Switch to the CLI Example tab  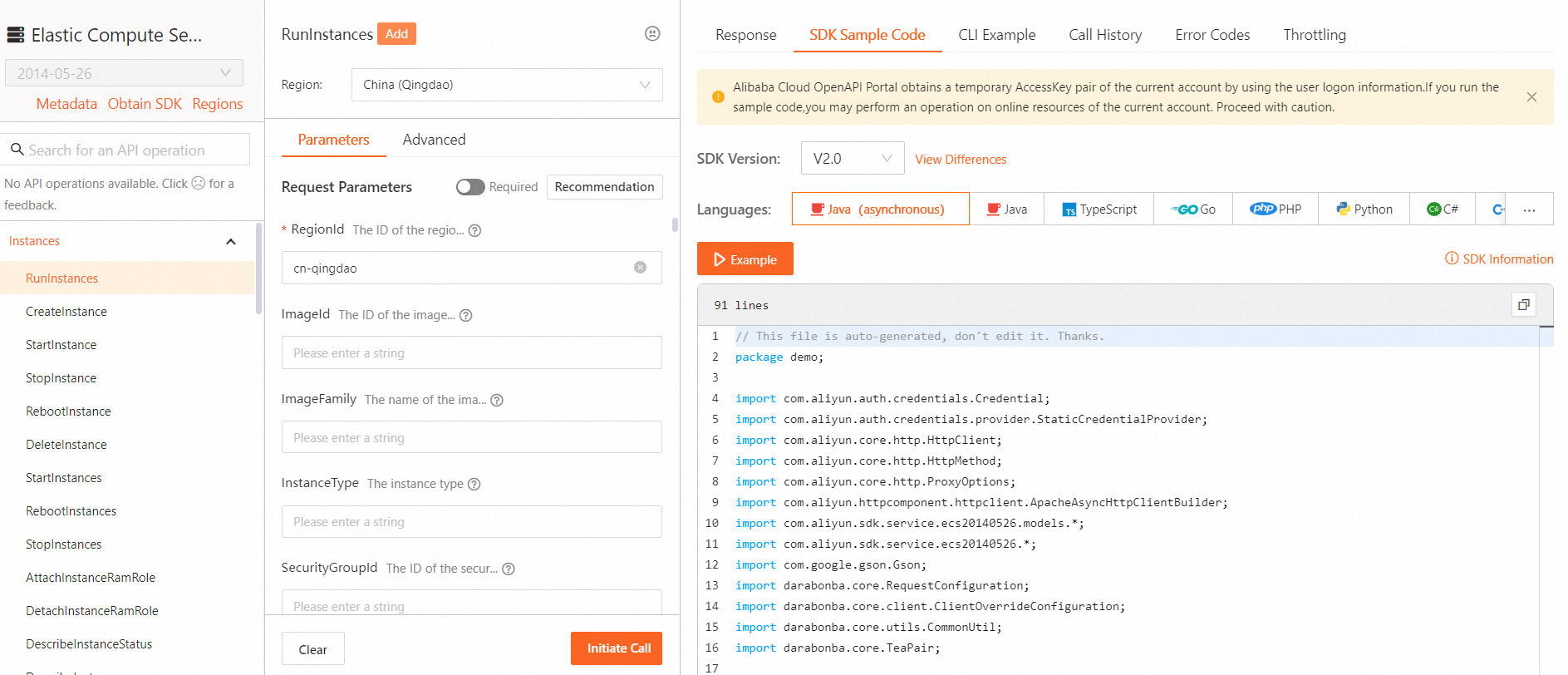pos(997,35)
